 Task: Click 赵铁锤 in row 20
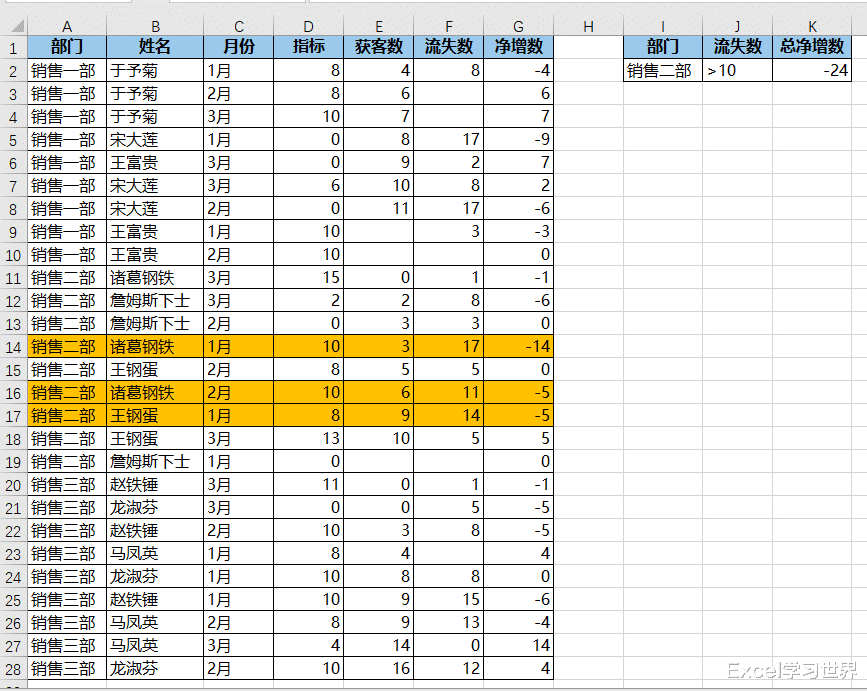(x=155, y=485)
